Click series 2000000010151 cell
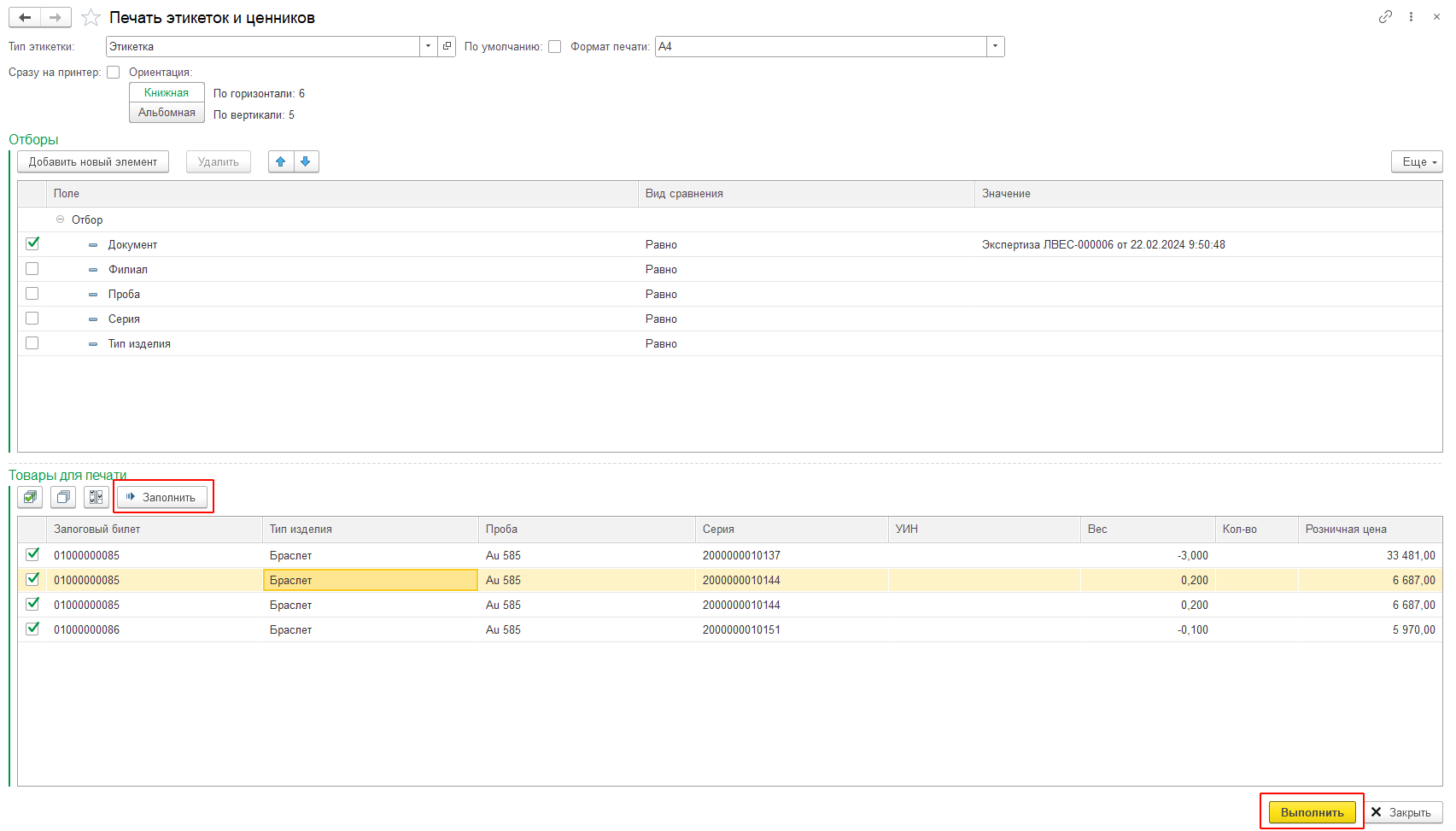 [x=792, y=629]
